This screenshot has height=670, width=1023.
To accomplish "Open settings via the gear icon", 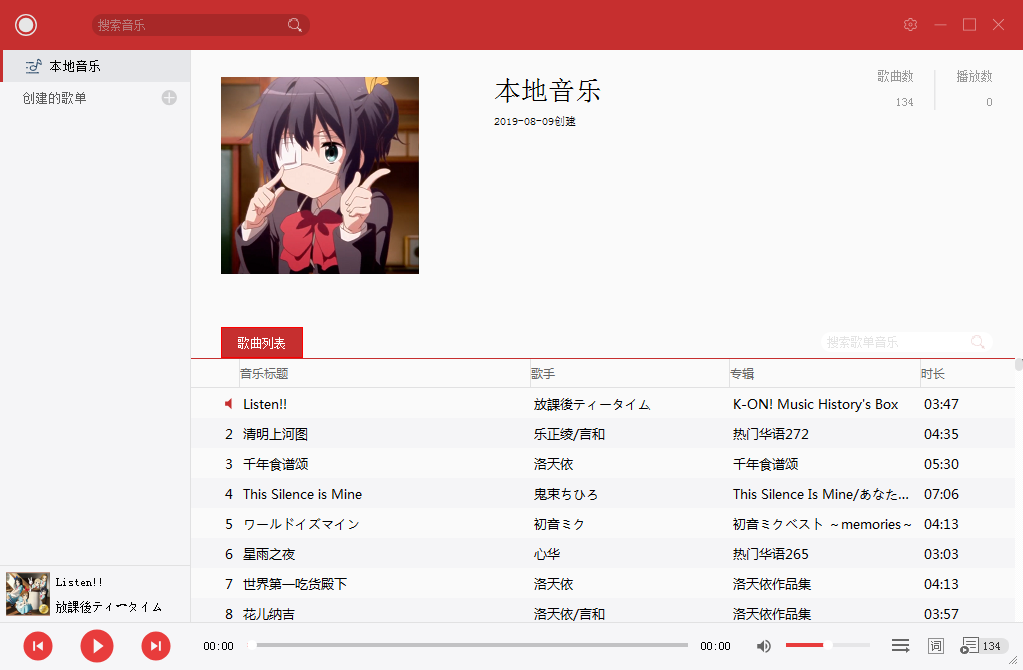I will [x=910, y=25].
